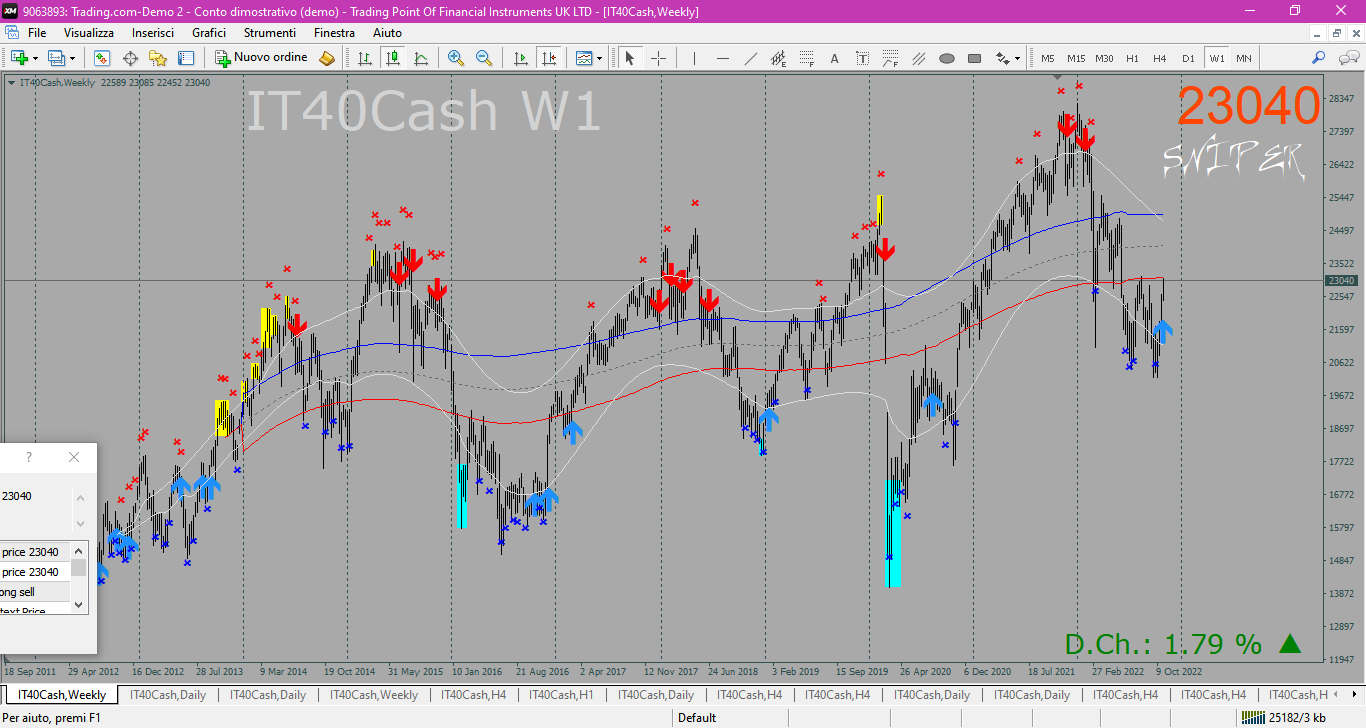
Task: Toggle the Terminal panel icon
Action: (x=186, y=58)
